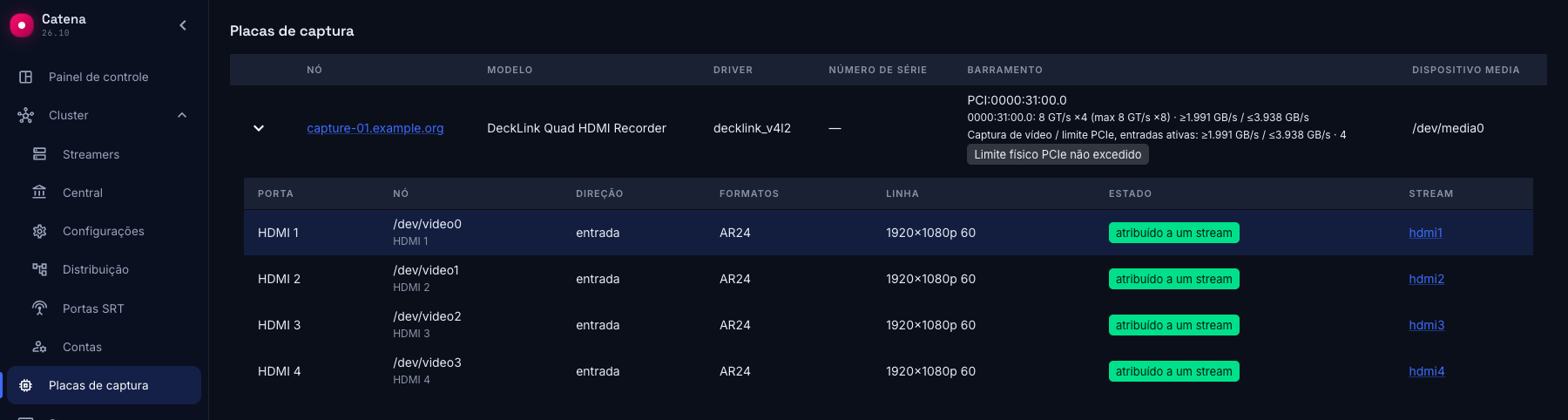Open the hdmi1 stream link
This screenshot has height=420, width=1568.
click(x=1426, y=233)
